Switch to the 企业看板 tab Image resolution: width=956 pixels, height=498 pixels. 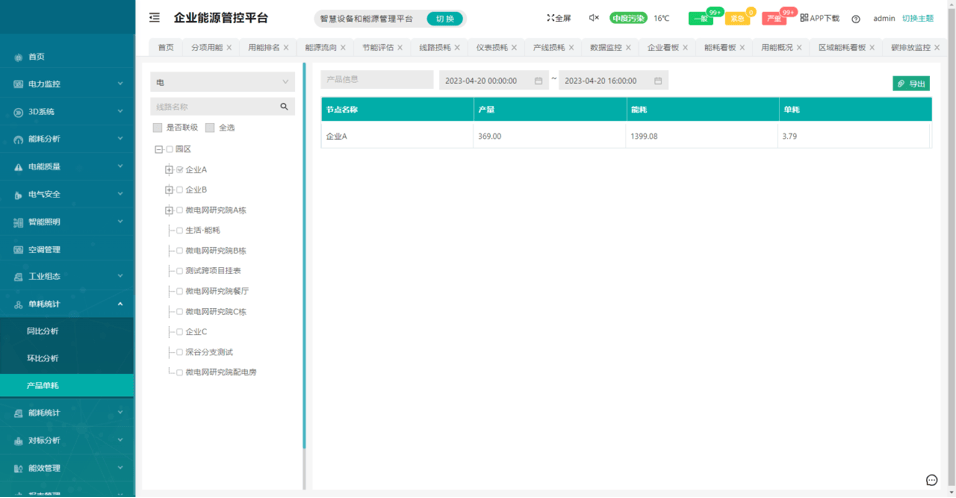pos(662,47)
